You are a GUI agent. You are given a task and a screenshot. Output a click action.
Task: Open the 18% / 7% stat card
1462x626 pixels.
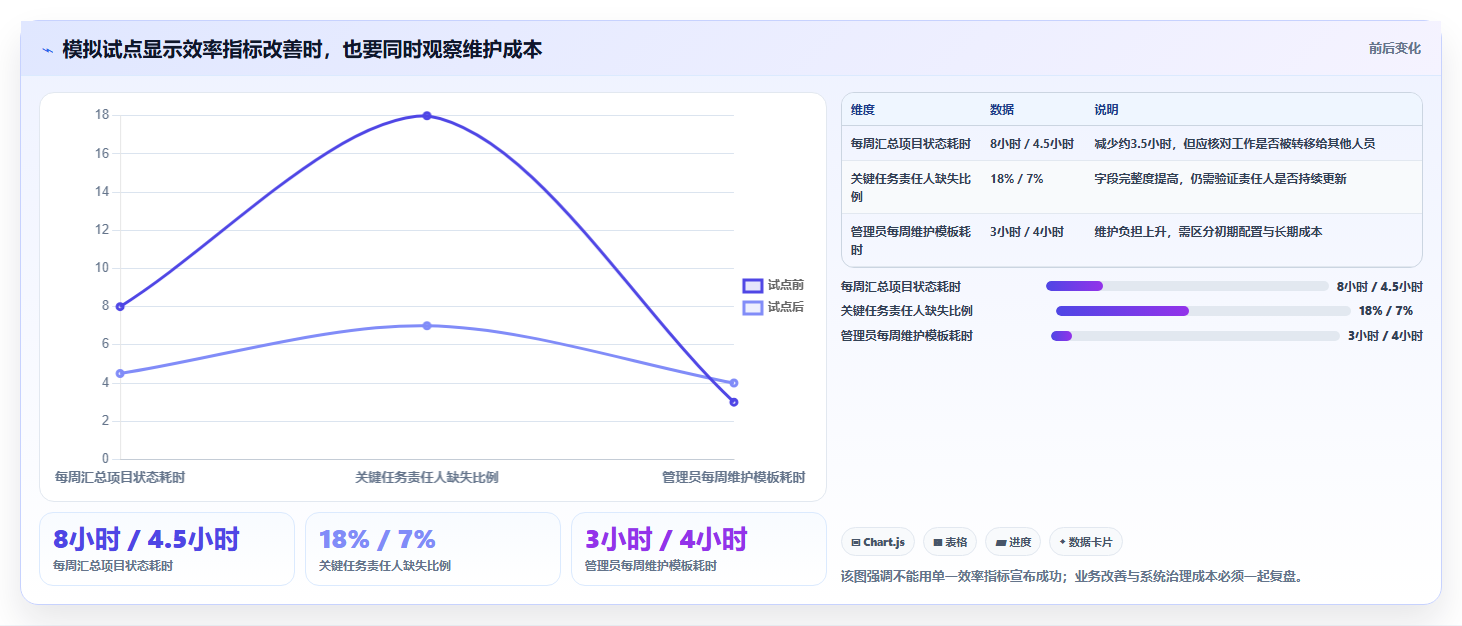click(433, 549)
